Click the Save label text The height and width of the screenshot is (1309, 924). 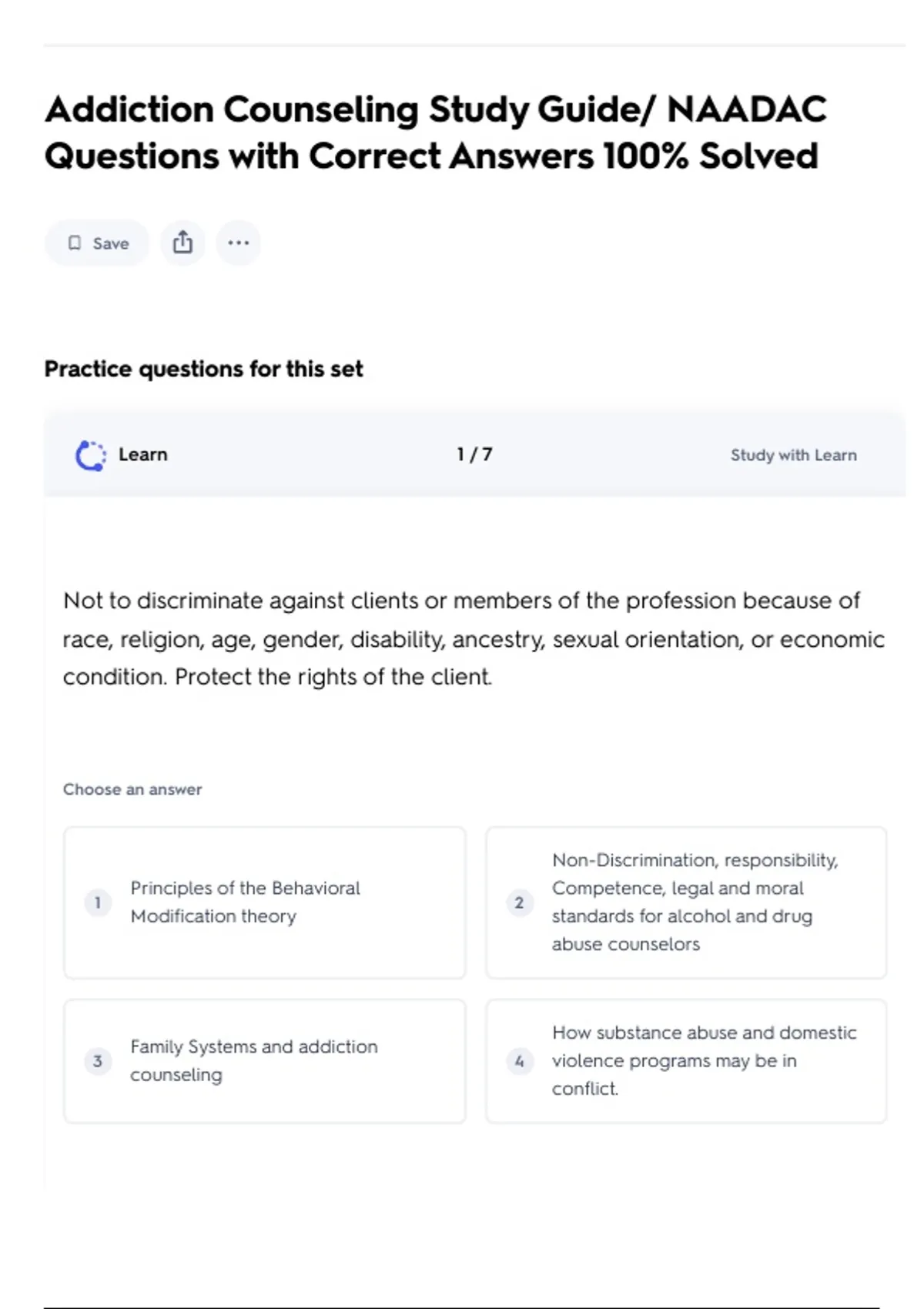point(111,243)
